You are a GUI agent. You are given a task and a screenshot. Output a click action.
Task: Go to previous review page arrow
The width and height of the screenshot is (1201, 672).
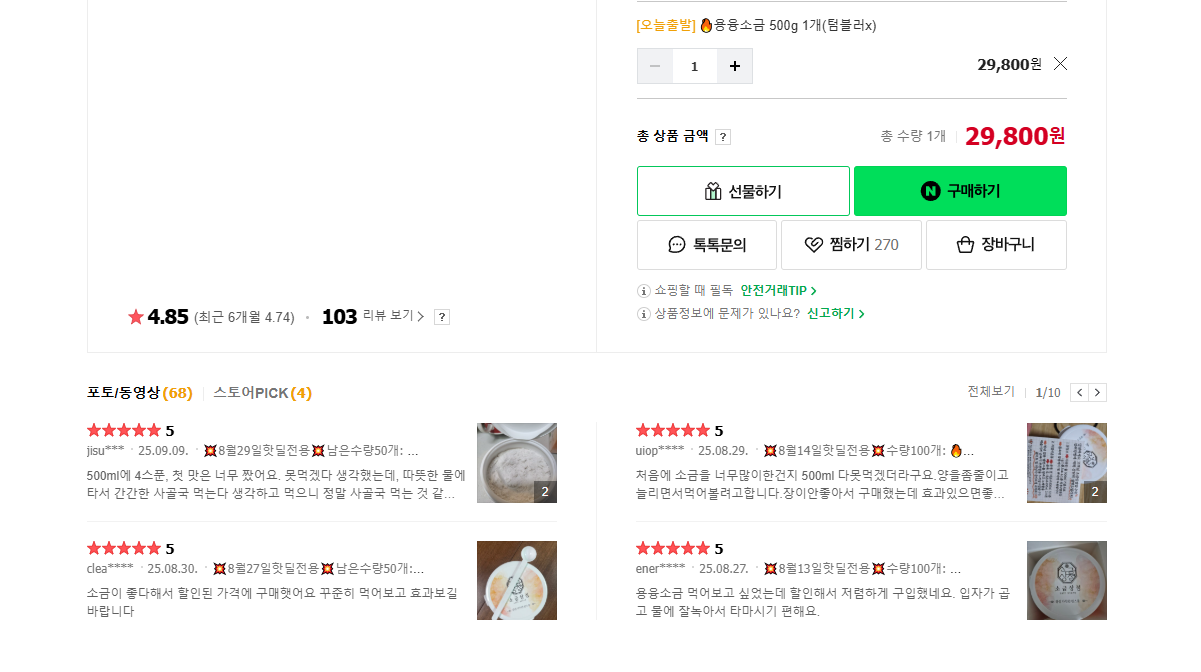pyautogui.click(x=1079, y=393)
